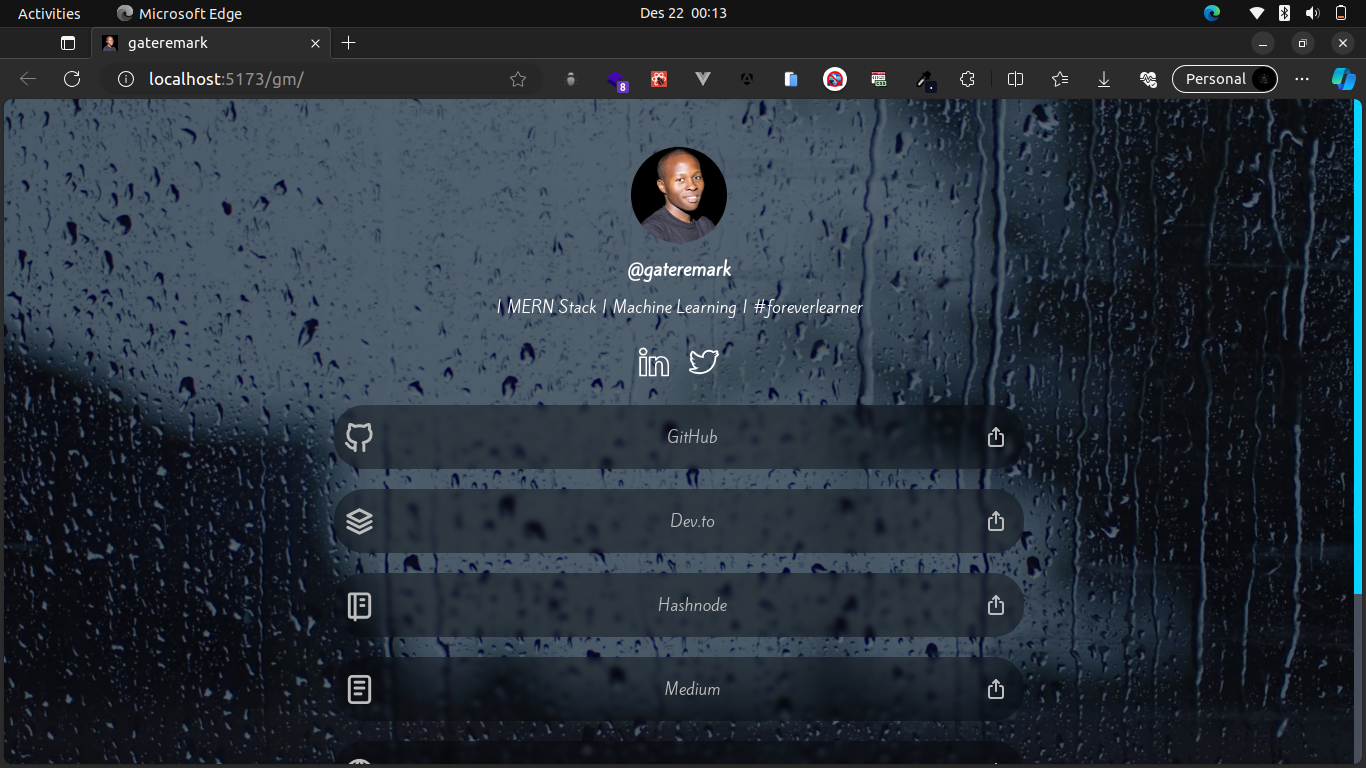Click the MERN Stack bio text
This screenshot has height=768, width=1366.
[x=679, y=307]
